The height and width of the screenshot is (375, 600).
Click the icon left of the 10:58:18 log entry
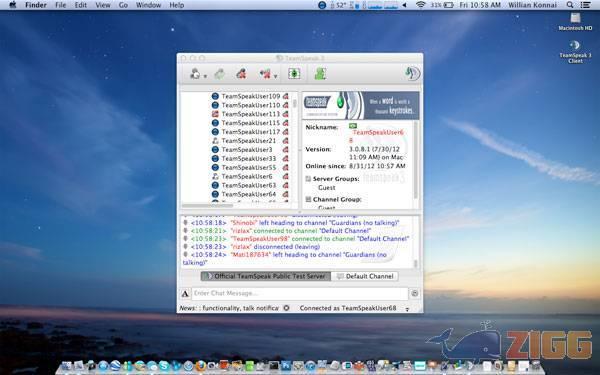(x=186, y=223)
